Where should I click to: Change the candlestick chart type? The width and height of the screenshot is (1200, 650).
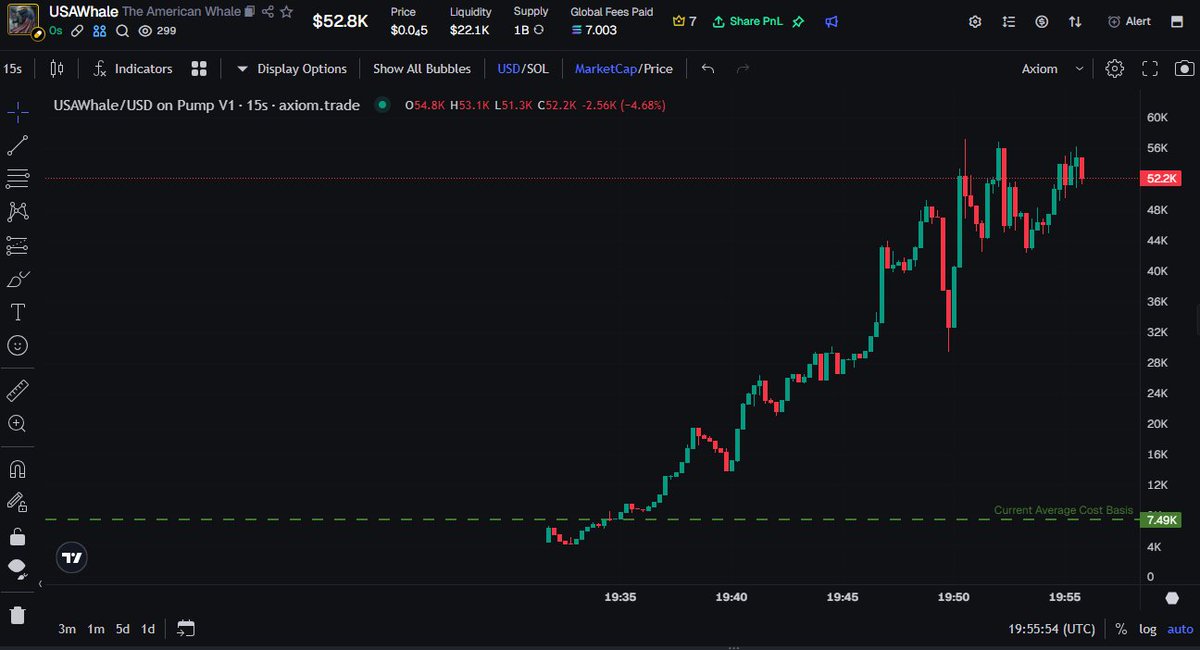[x=56, y=68]
